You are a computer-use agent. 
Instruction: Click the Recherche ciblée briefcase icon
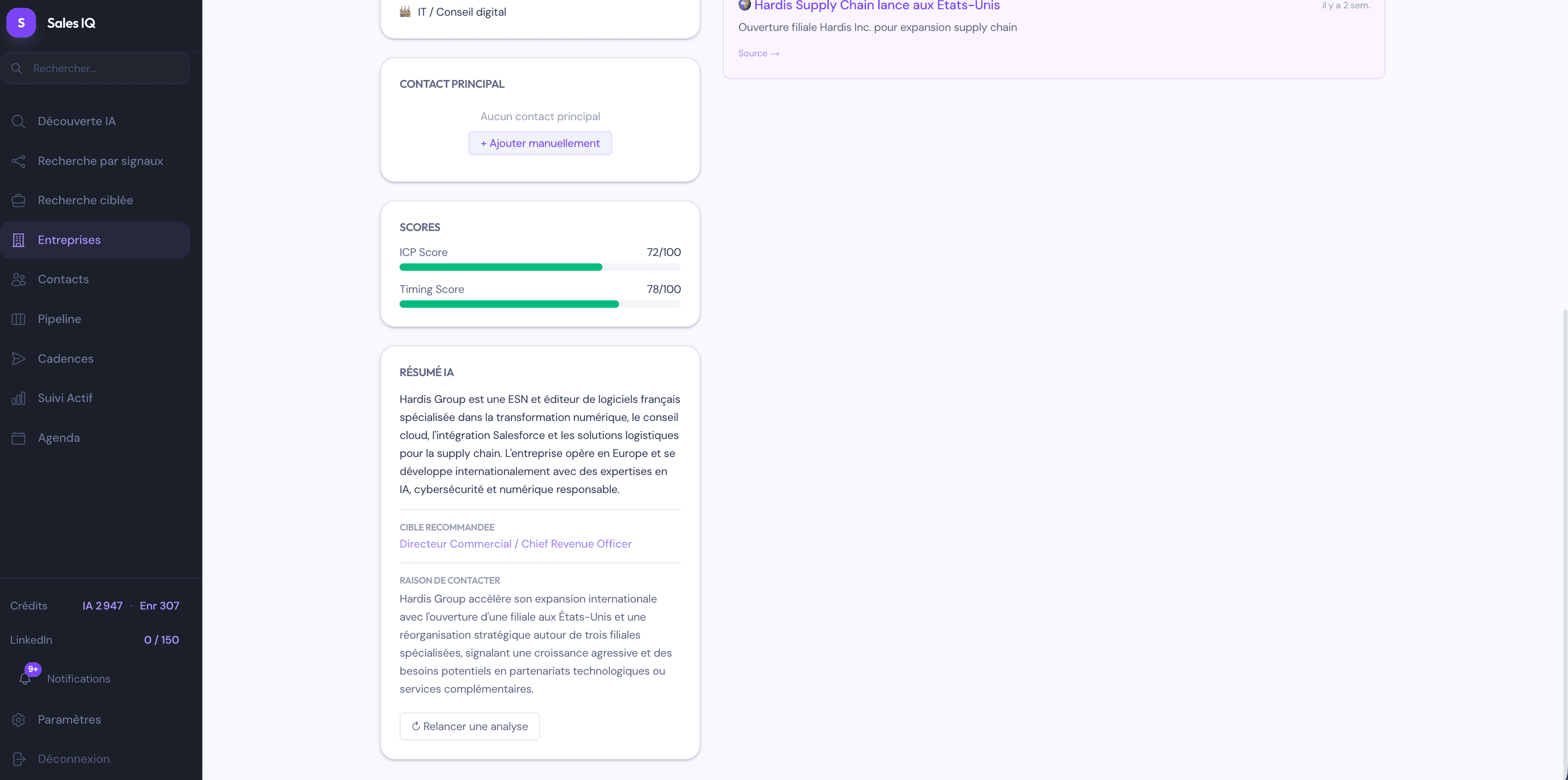pyautogui.click(x=18, y=201)
